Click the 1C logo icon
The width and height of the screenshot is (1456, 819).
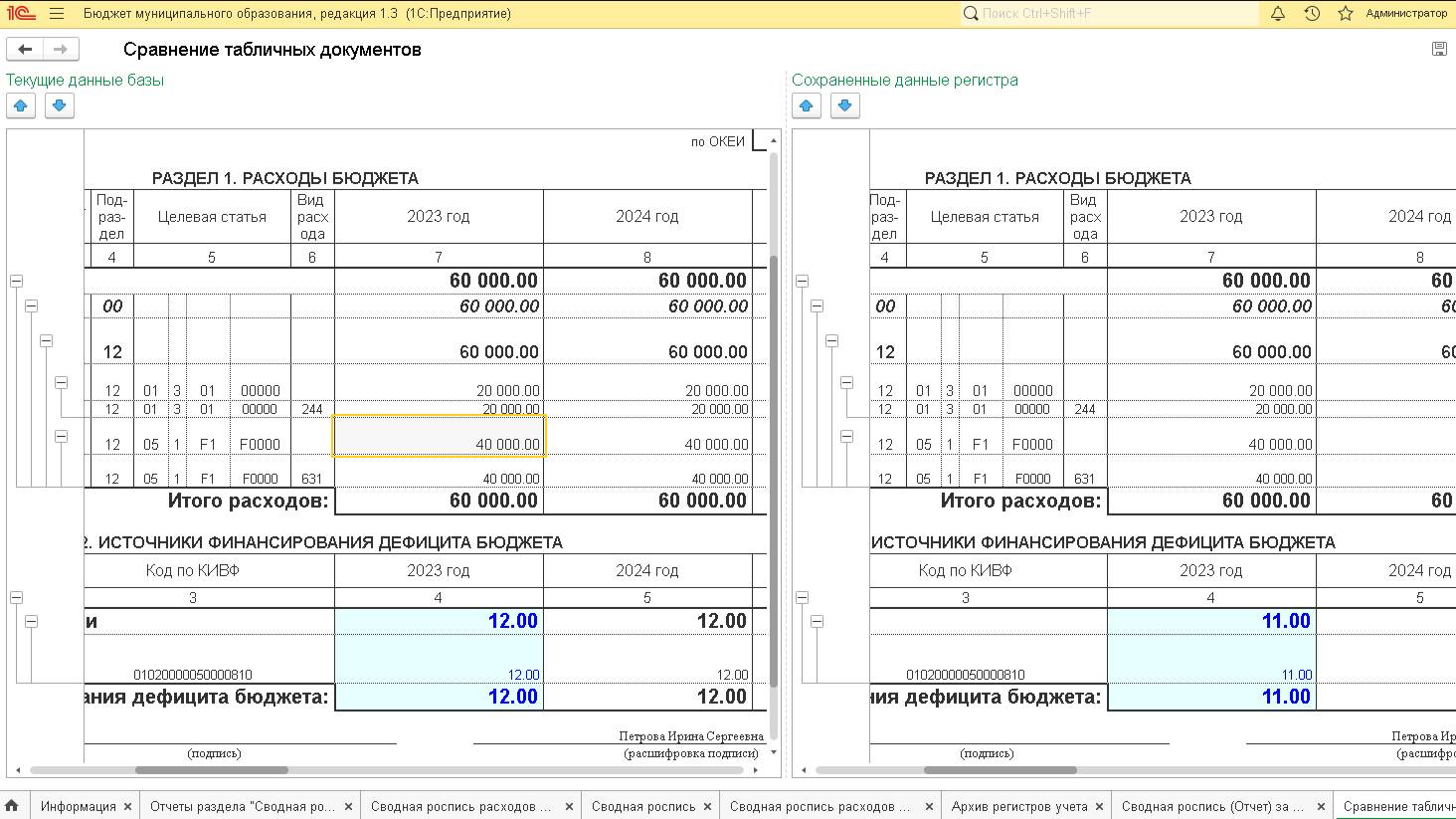(x=21, y=14)
